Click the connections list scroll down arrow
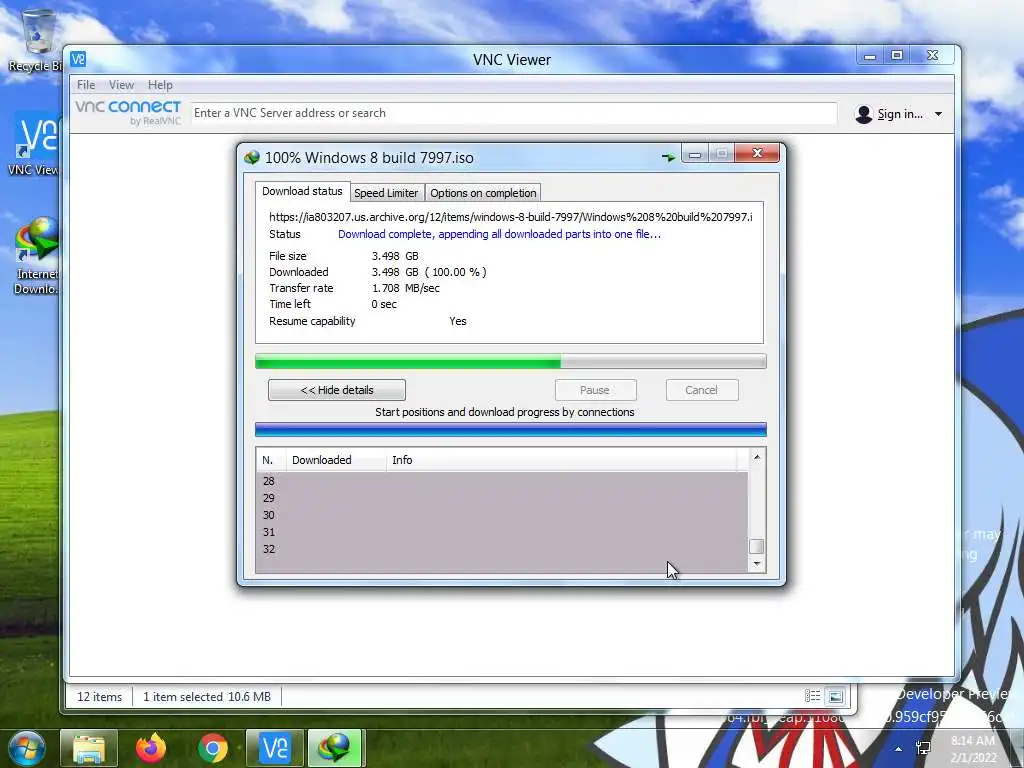Image resolution: width=1024 pixels, height=768 pixels. point(757,564)
